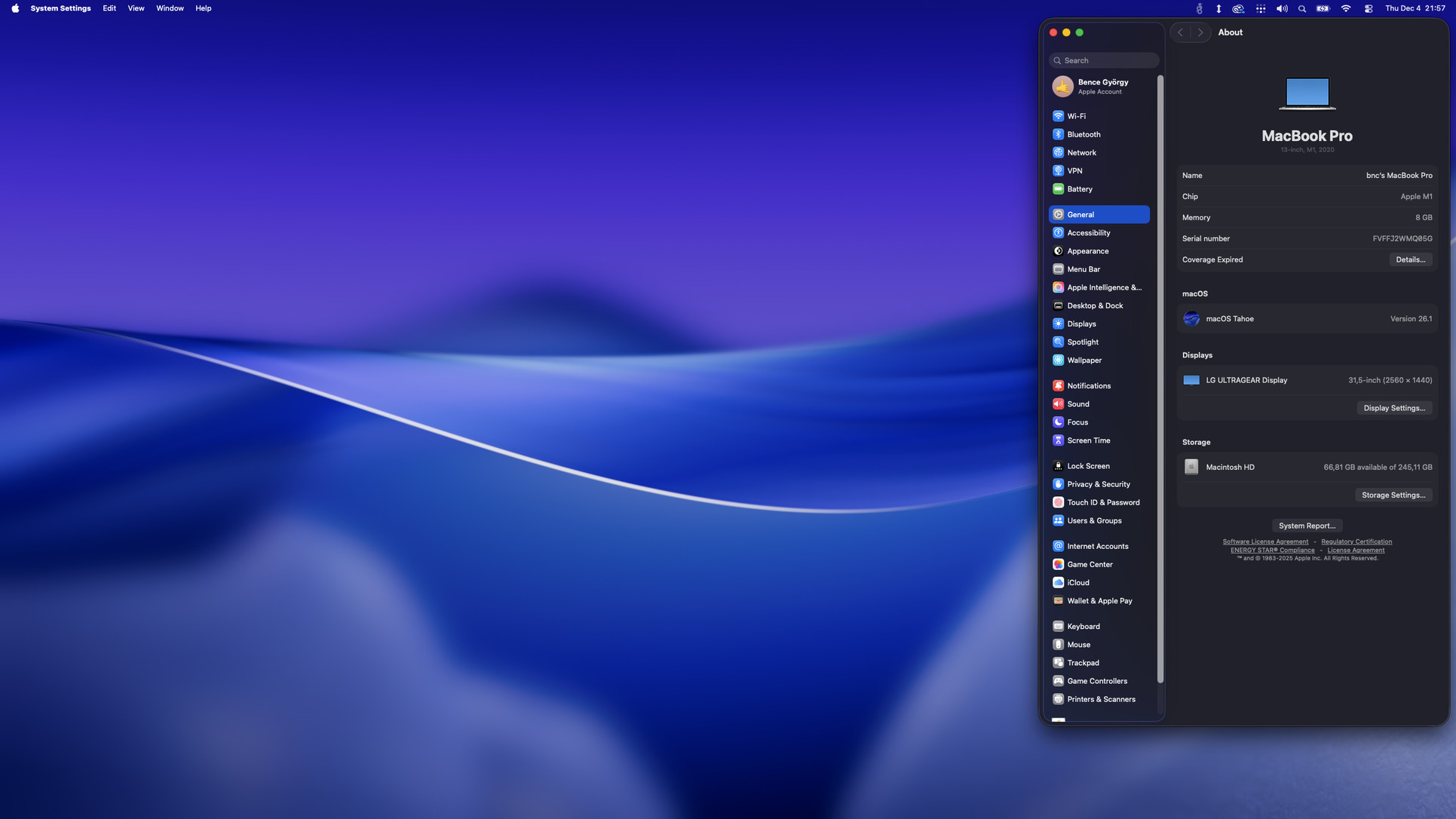Click the System Report… button
Screen dimensions: 1456x819
(x=1306, y=526)
